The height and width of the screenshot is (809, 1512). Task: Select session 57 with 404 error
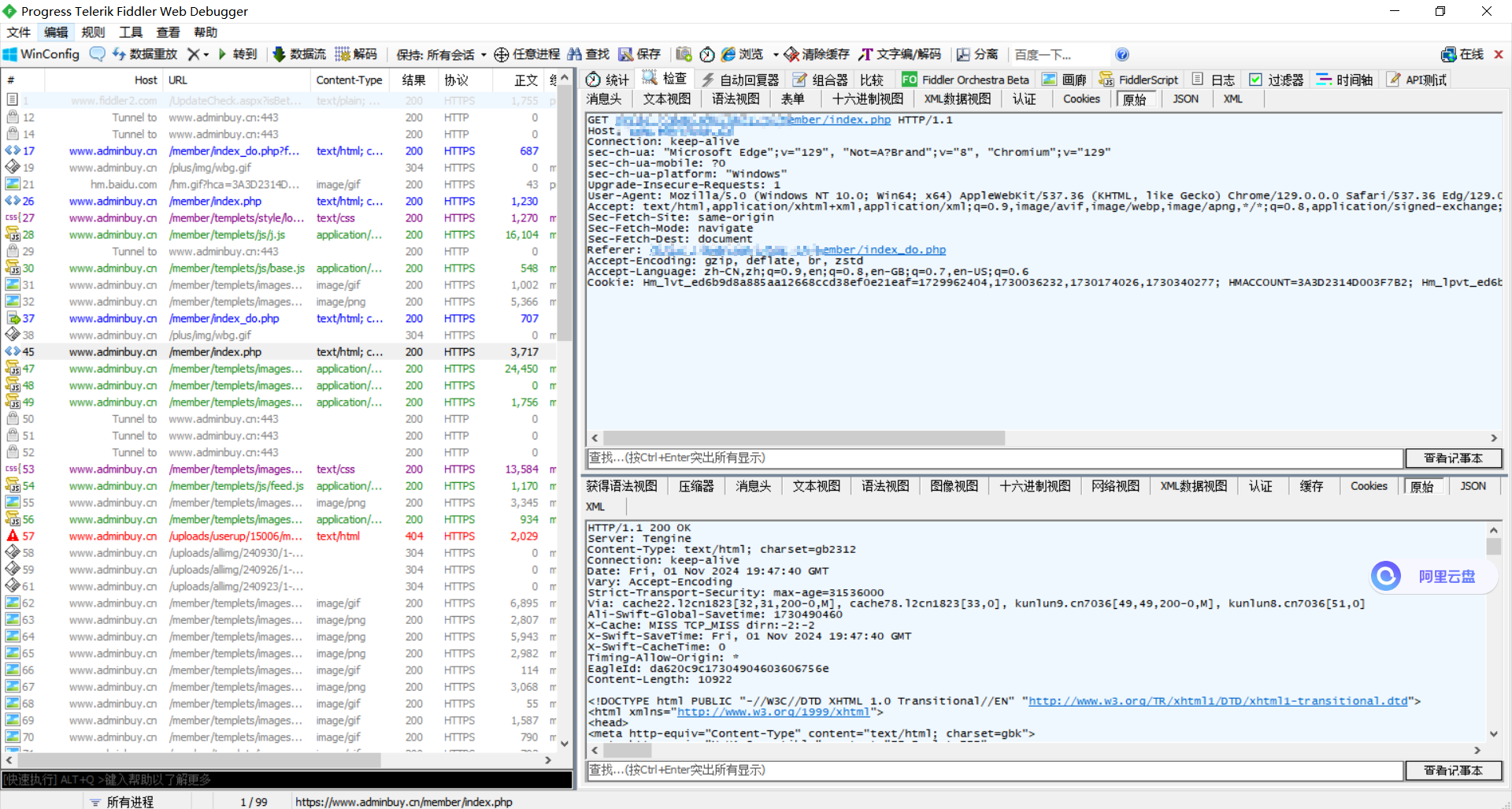coord(280,536)
